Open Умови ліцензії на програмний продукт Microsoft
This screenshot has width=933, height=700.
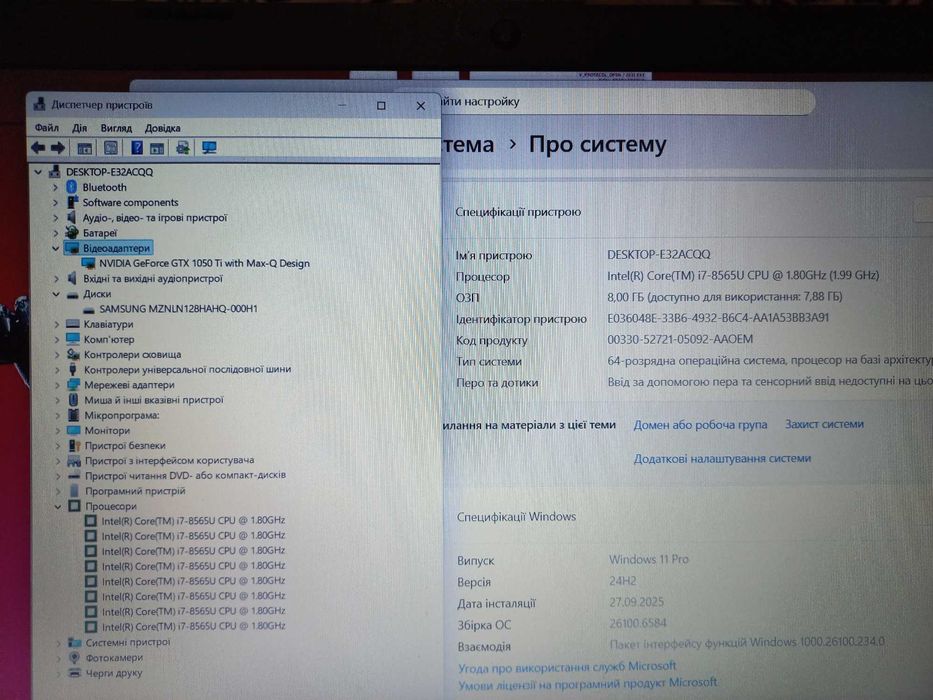click(587, 683)
